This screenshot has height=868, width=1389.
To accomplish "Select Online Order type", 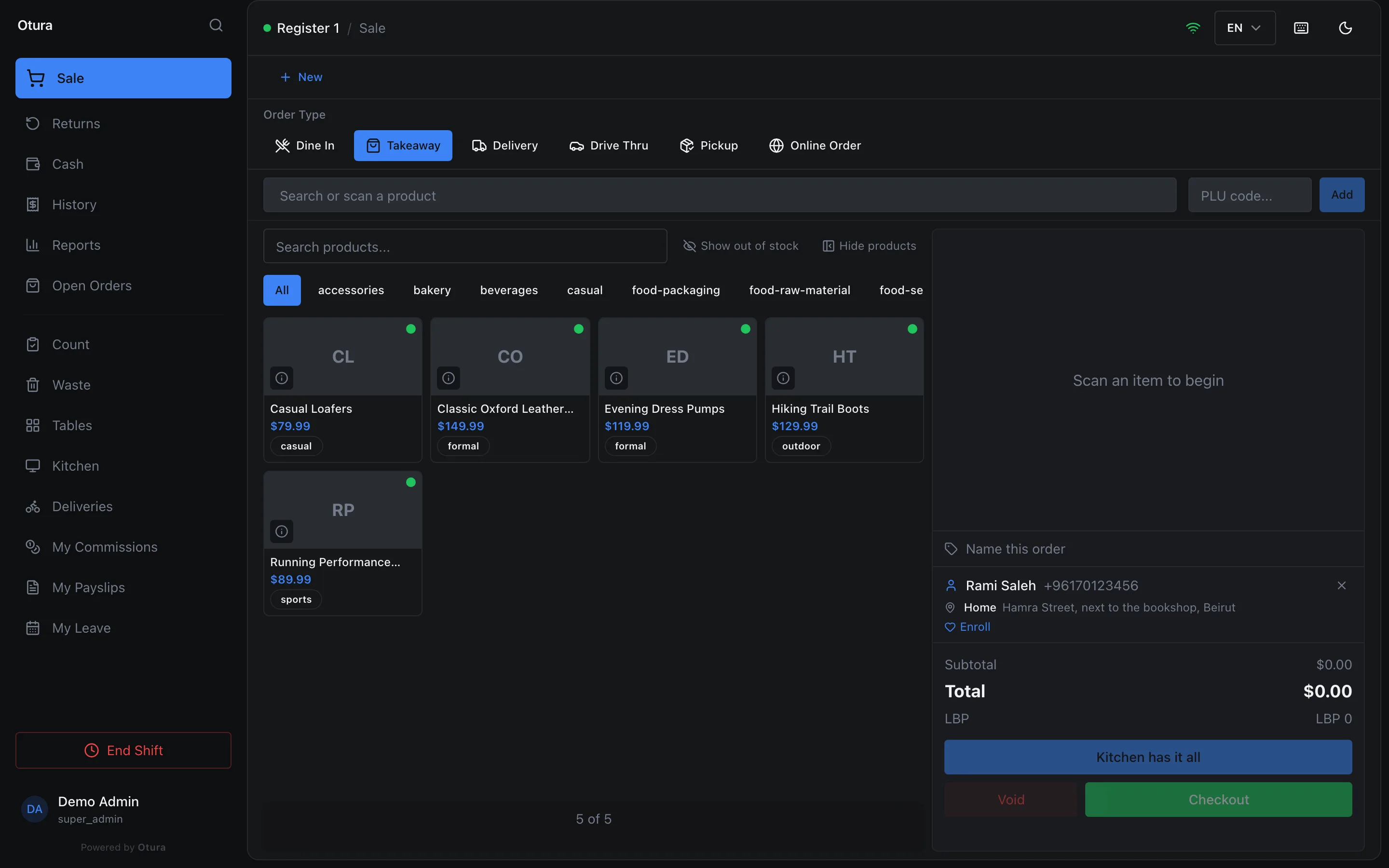I will point(815,146).
